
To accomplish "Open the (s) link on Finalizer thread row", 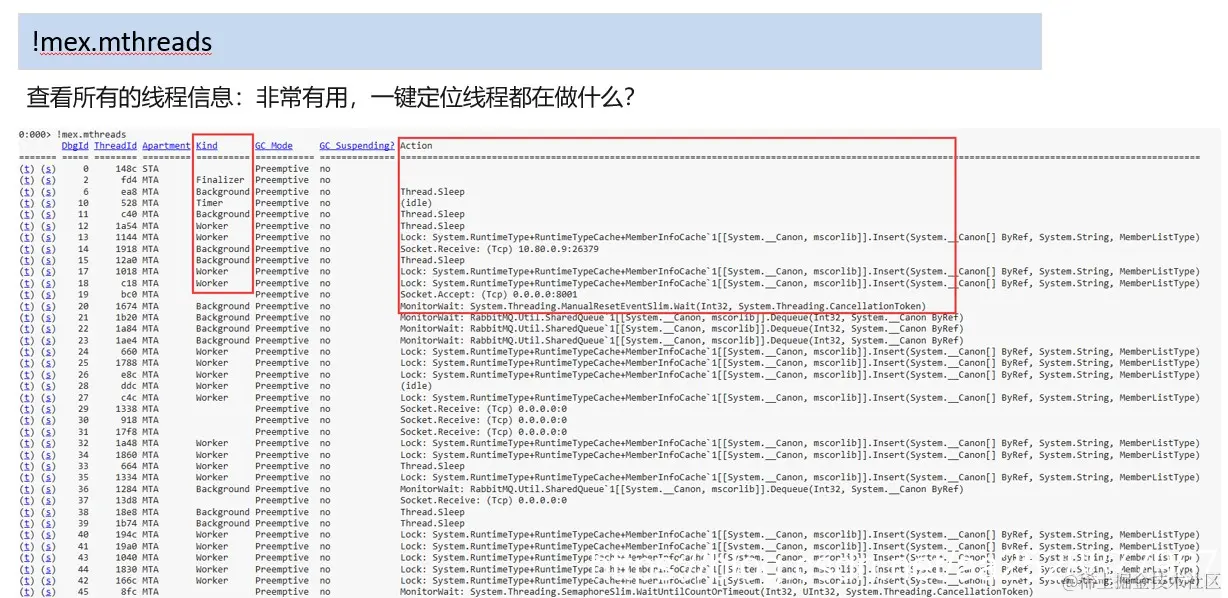I will pyautogui.click(x=48, y=180).
